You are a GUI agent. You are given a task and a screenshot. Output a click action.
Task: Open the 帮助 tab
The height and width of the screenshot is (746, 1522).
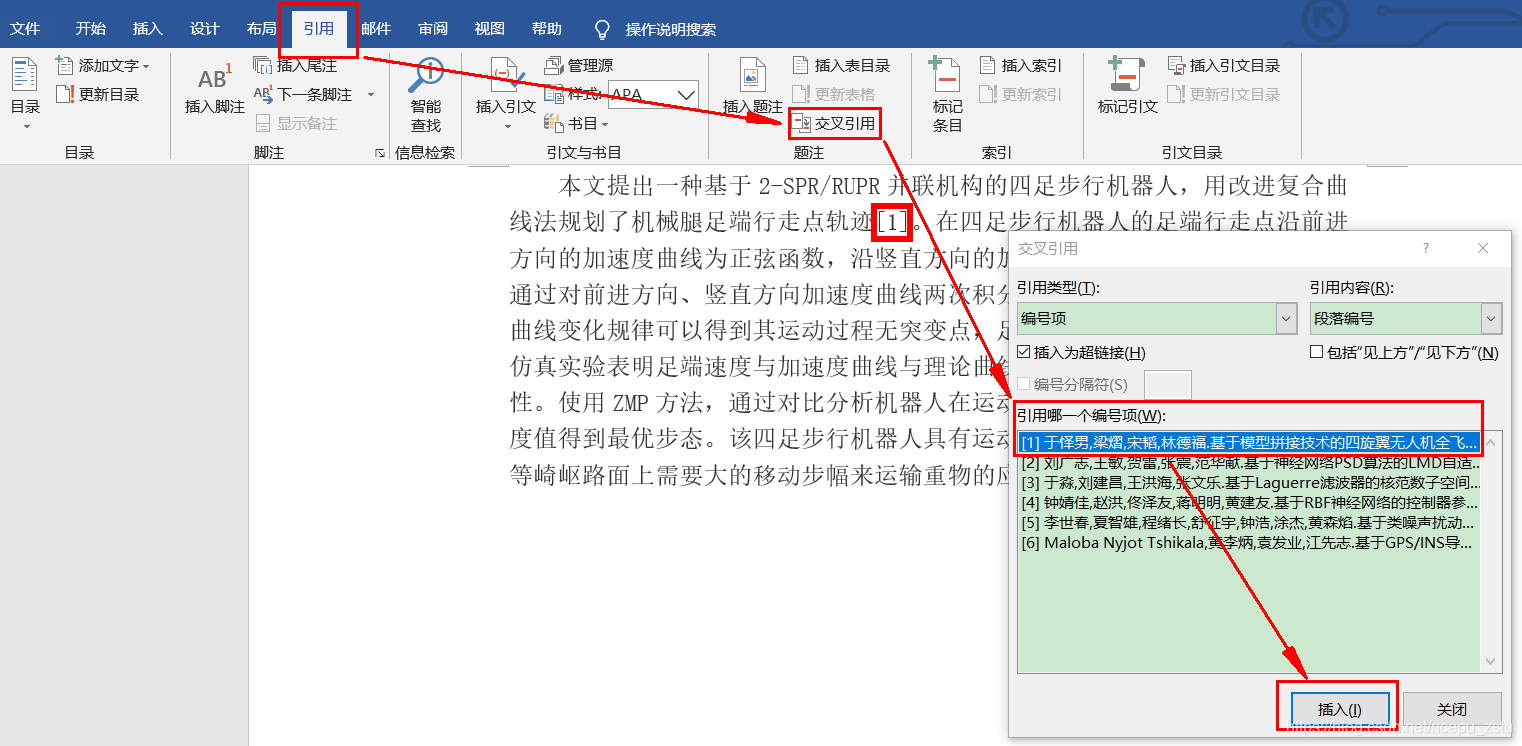point(547,29)
